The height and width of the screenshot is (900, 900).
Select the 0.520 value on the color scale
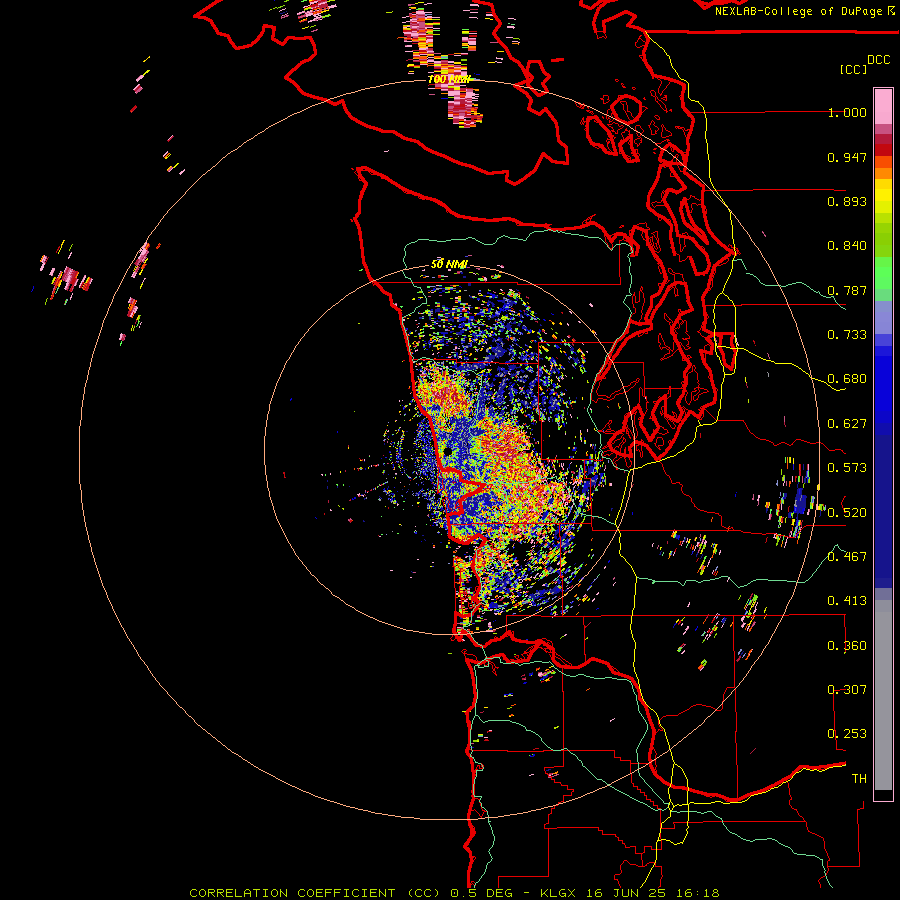pyautogui.click(x=847, y=513)
